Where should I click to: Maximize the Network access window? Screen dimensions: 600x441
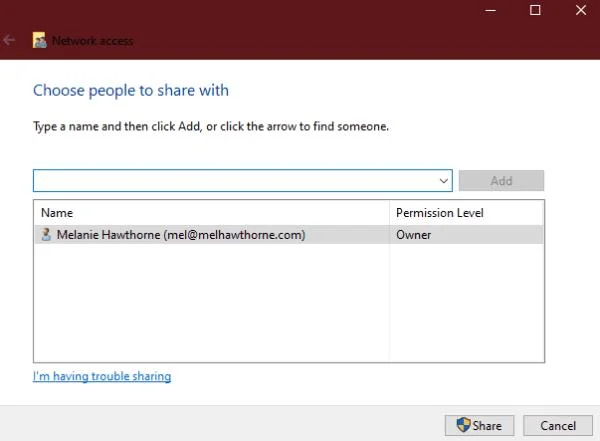pyautogui.click(x=535, y=10)
